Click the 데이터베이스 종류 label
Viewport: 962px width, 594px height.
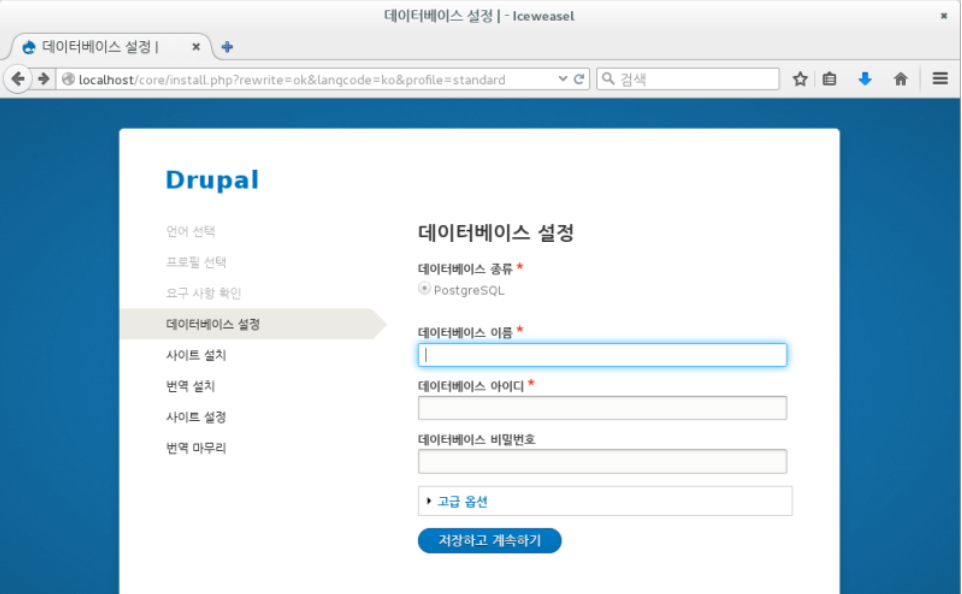(x=465, y=269)
